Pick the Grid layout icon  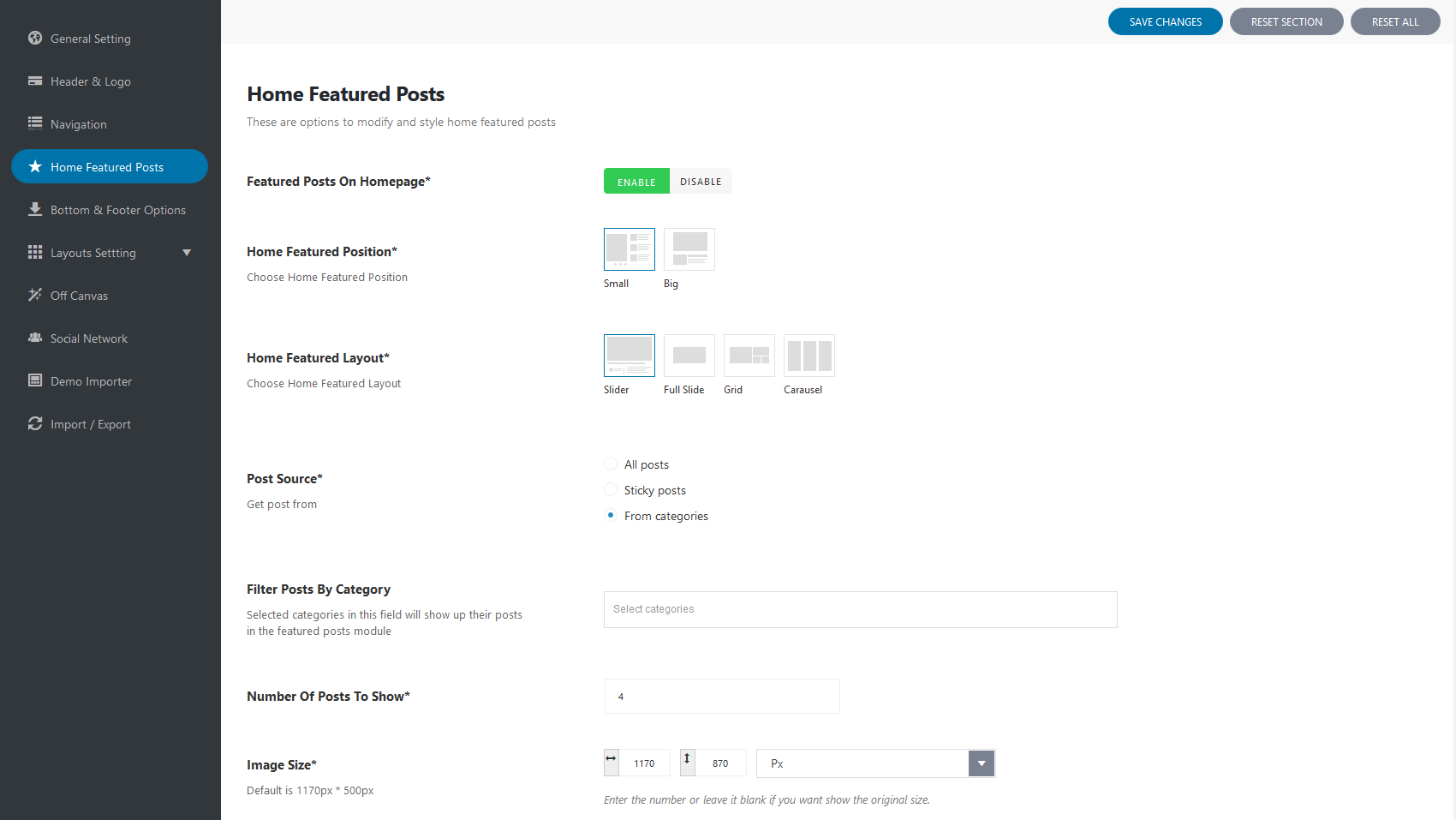pos(749,356)
